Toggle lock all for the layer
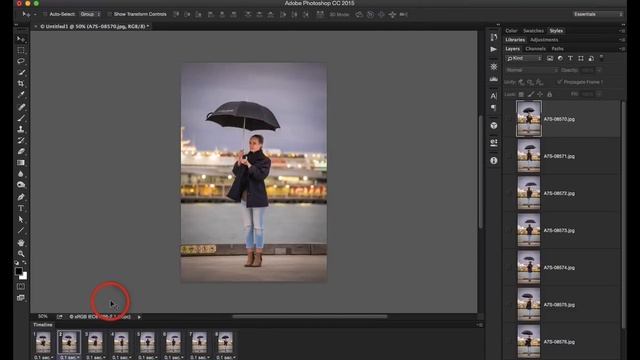640x360 pixels. tap(549, 94)
